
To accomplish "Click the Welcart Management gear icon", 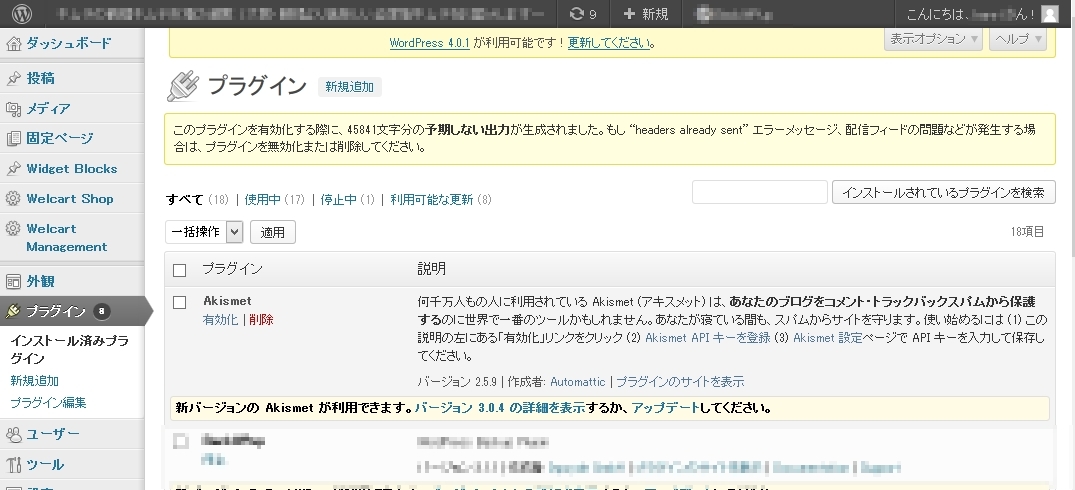I will pyautogui.click(x=13, y=229).
